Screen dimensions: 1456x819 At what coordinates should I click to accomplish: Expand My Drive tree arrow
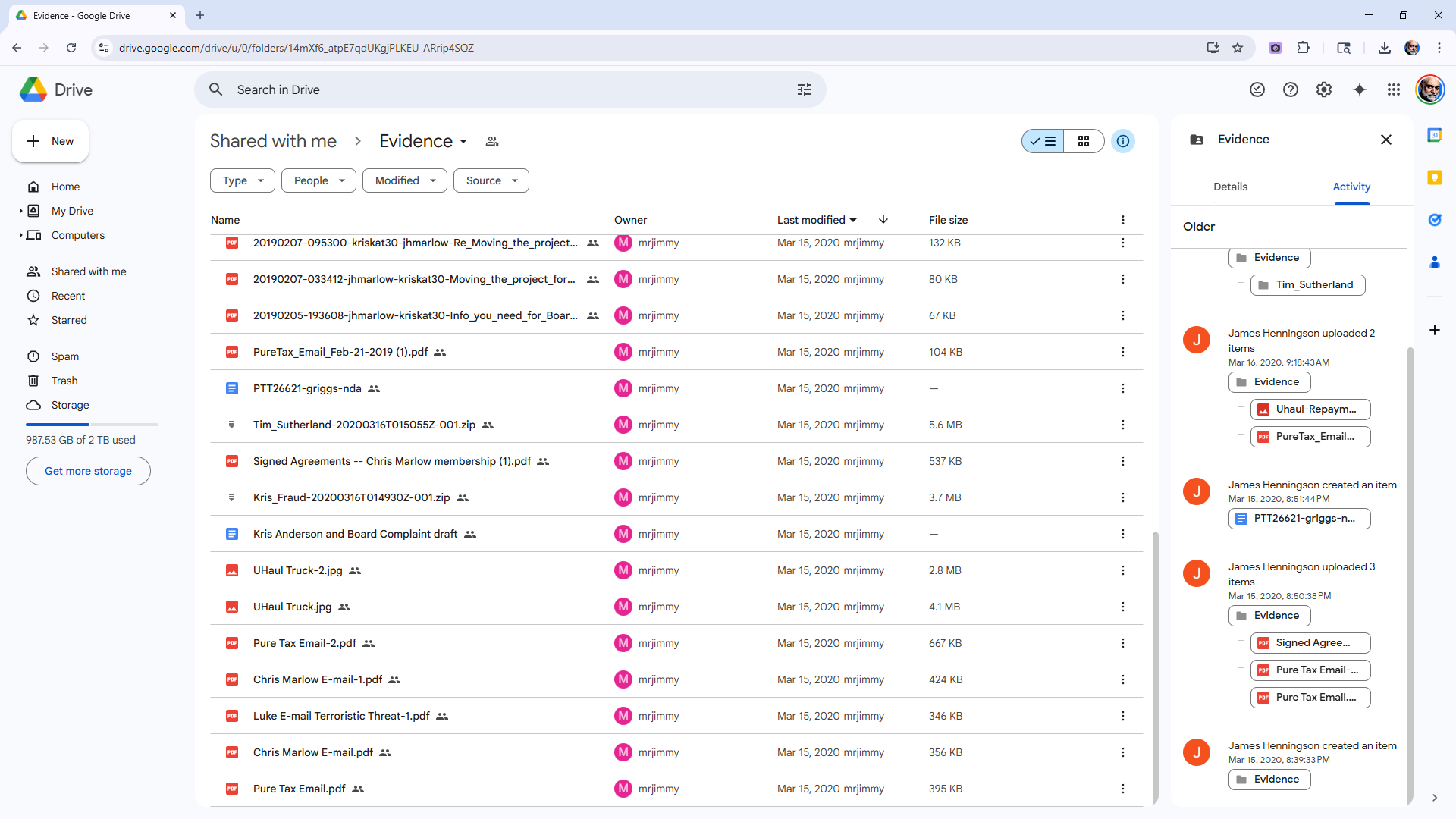click(x=20, y=211)
